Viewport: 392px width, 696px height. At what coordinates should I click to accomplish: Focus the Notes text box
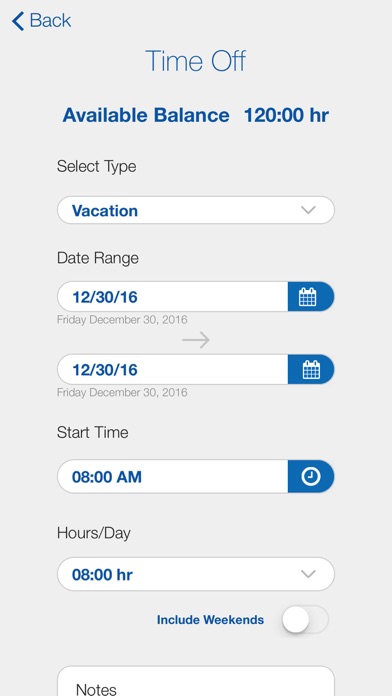coord(196,681)
